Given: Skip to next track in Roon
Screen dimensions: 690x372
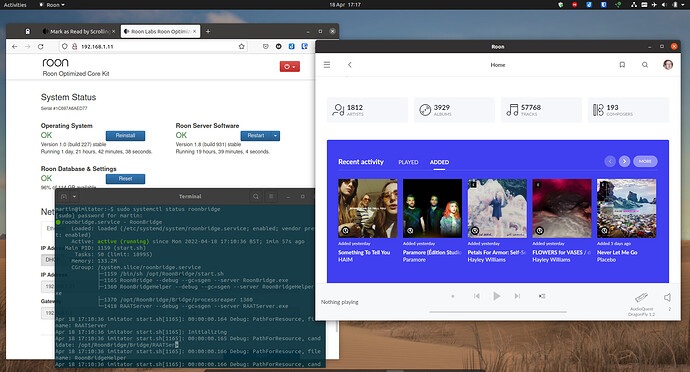Looking at the screenshot, I should coord(517,296).
